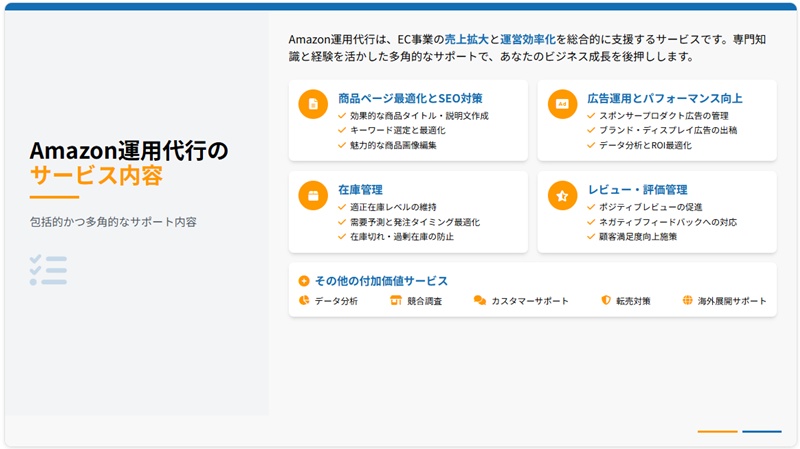The image size is (800, 449).
Task: Click the orange bar at bottom right
Action: tap(717, 432)
